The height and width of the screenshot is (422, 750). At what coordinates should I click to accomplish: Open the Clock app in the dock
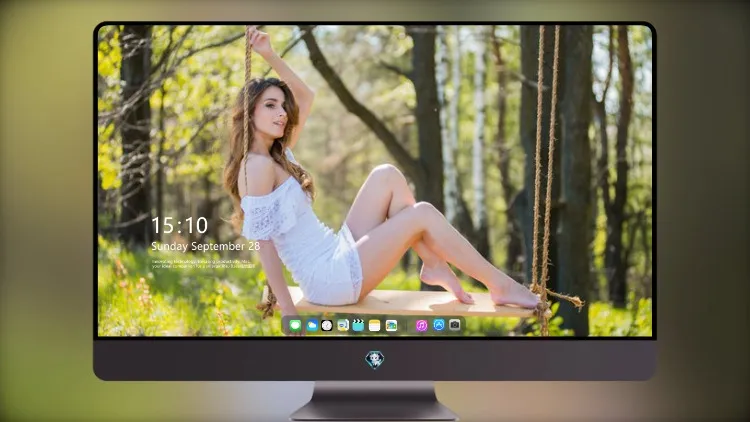pyautogui.click(x=327, y=326)
